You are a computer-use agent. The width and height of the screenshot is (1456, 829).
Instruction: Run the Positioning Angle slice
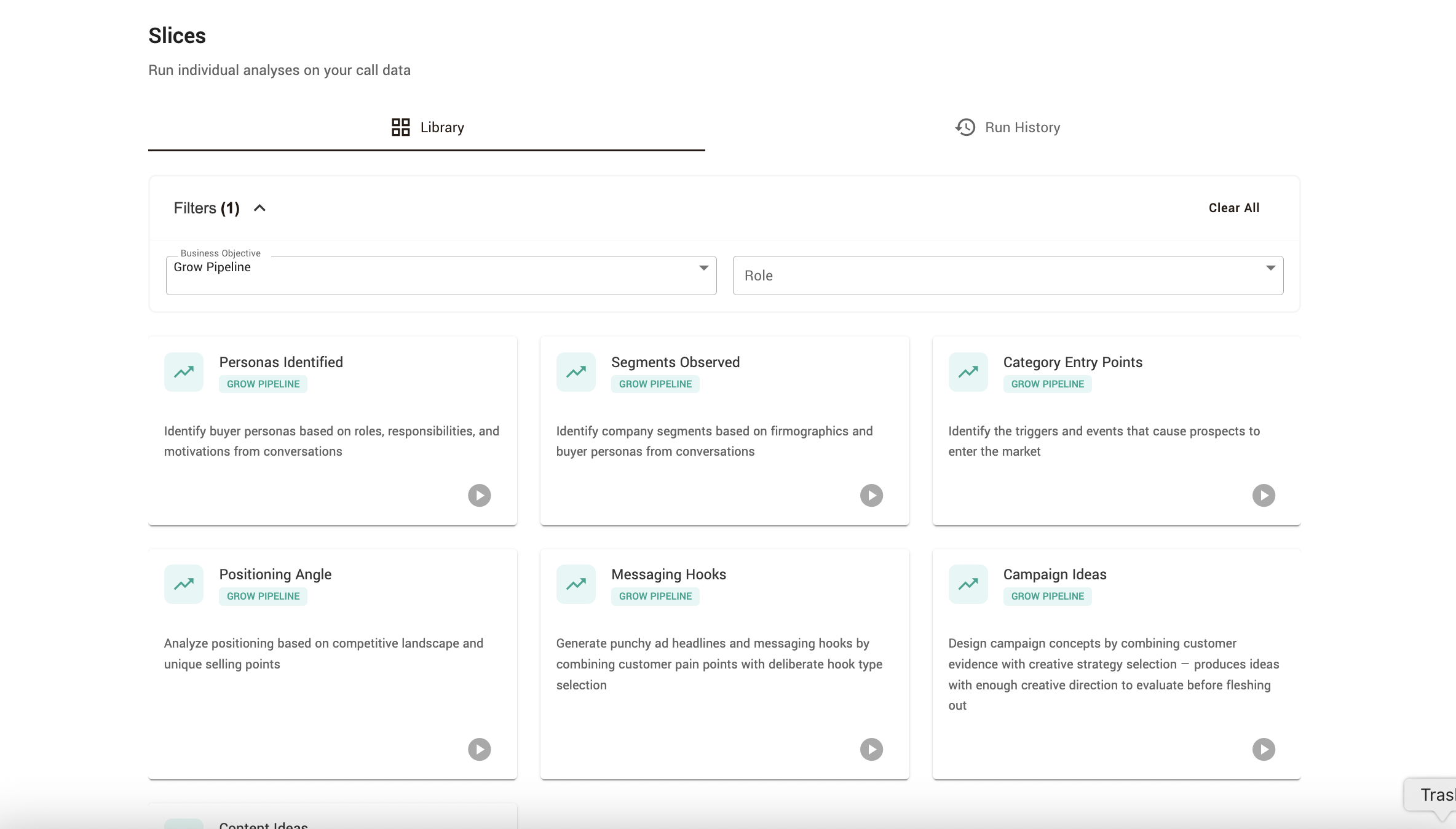click(x=479, y=749)
